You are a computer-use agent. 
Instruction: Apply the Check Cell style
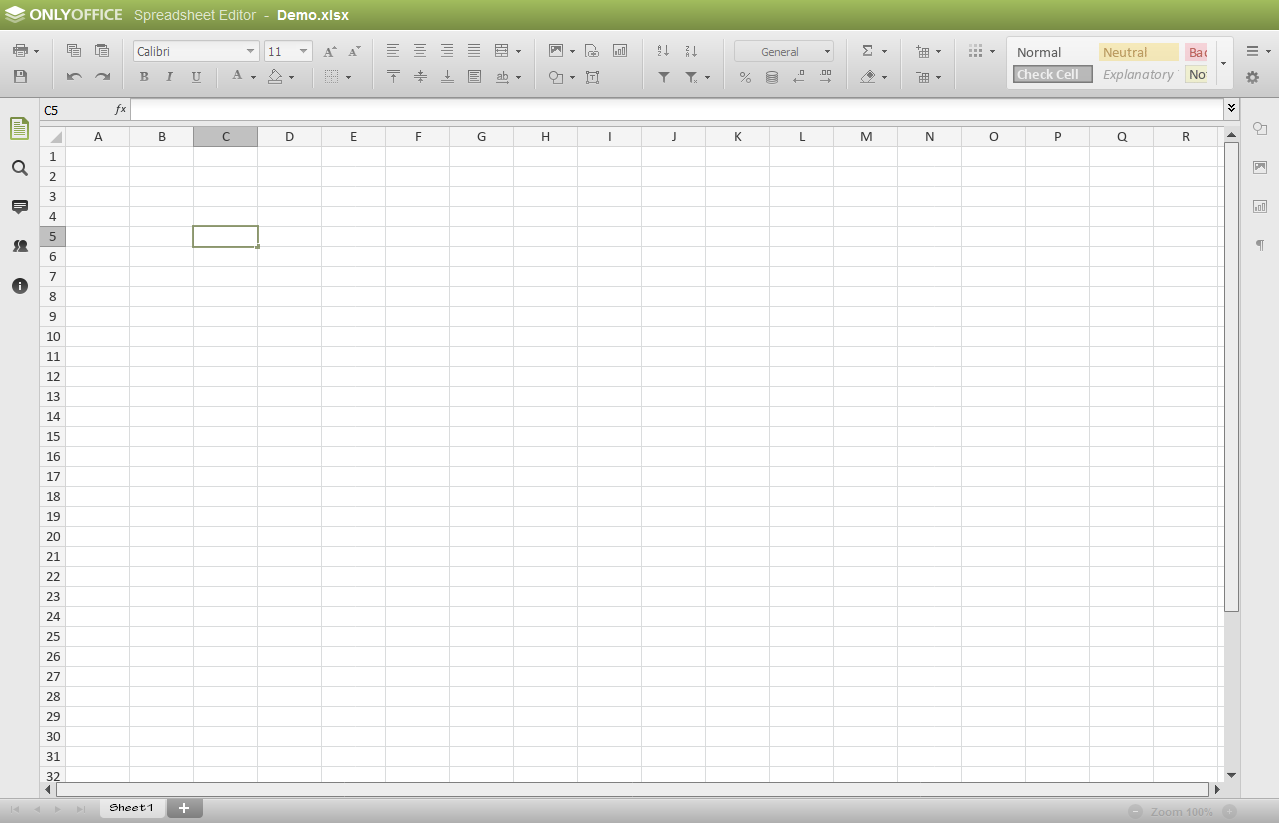1052,74
